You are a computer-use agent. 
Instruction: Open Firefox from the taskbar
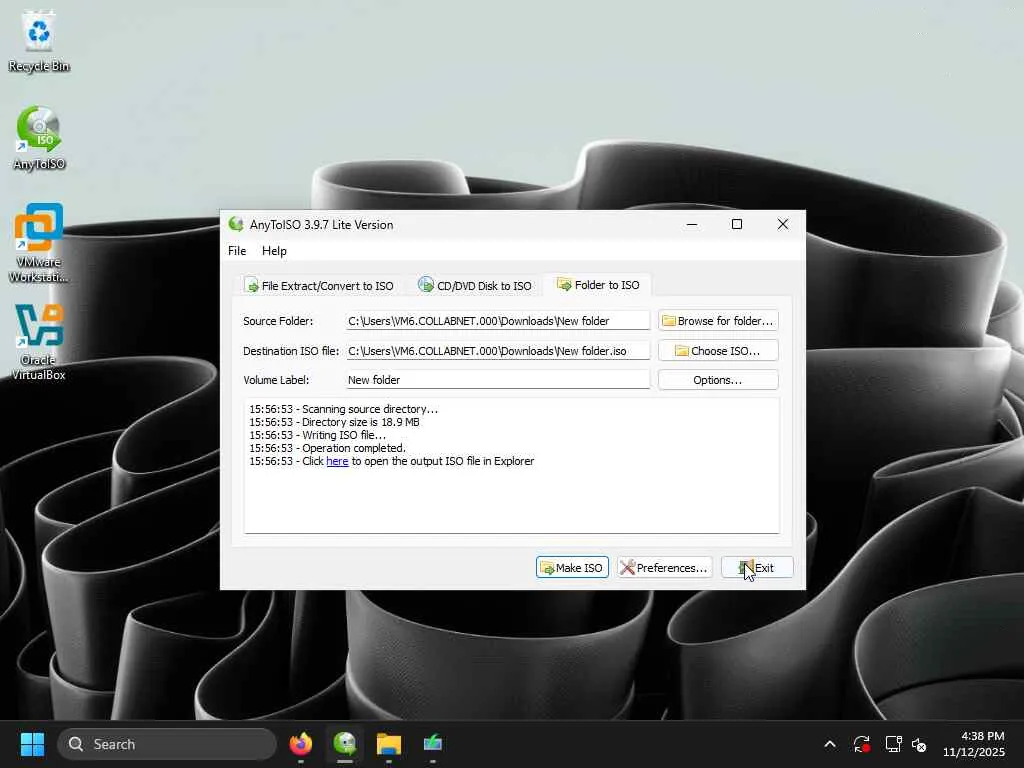click(300, 744)
